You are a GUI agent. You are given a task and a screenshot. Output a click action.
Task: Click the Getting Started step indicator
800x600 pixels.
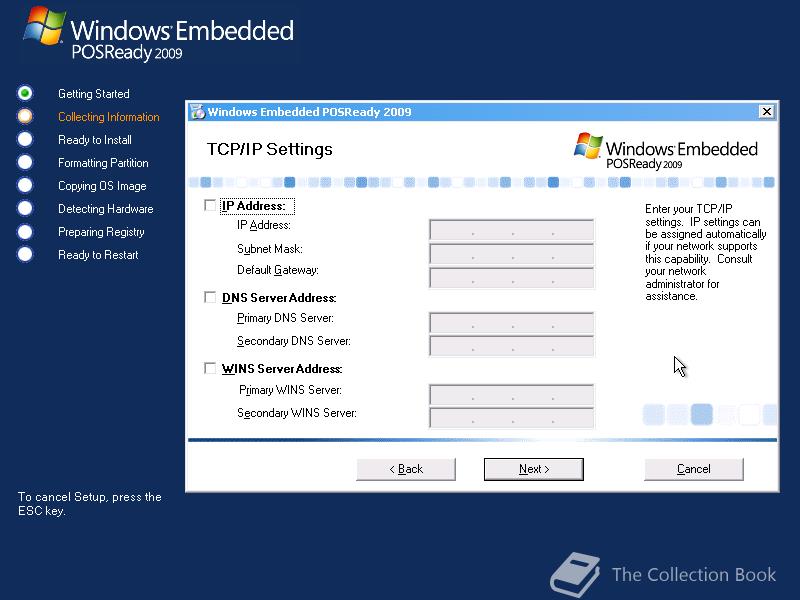click(25, 93)
